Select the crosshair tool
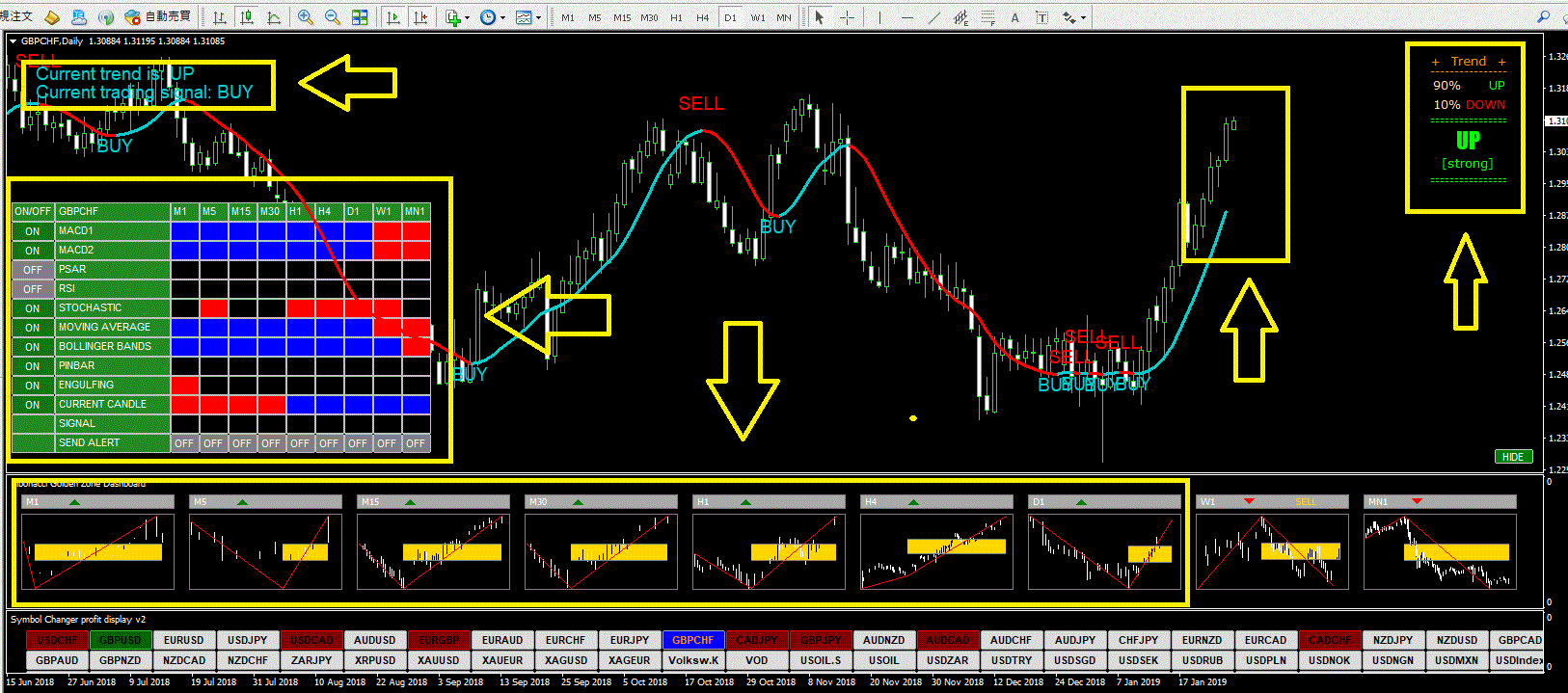 coord(847,17)
